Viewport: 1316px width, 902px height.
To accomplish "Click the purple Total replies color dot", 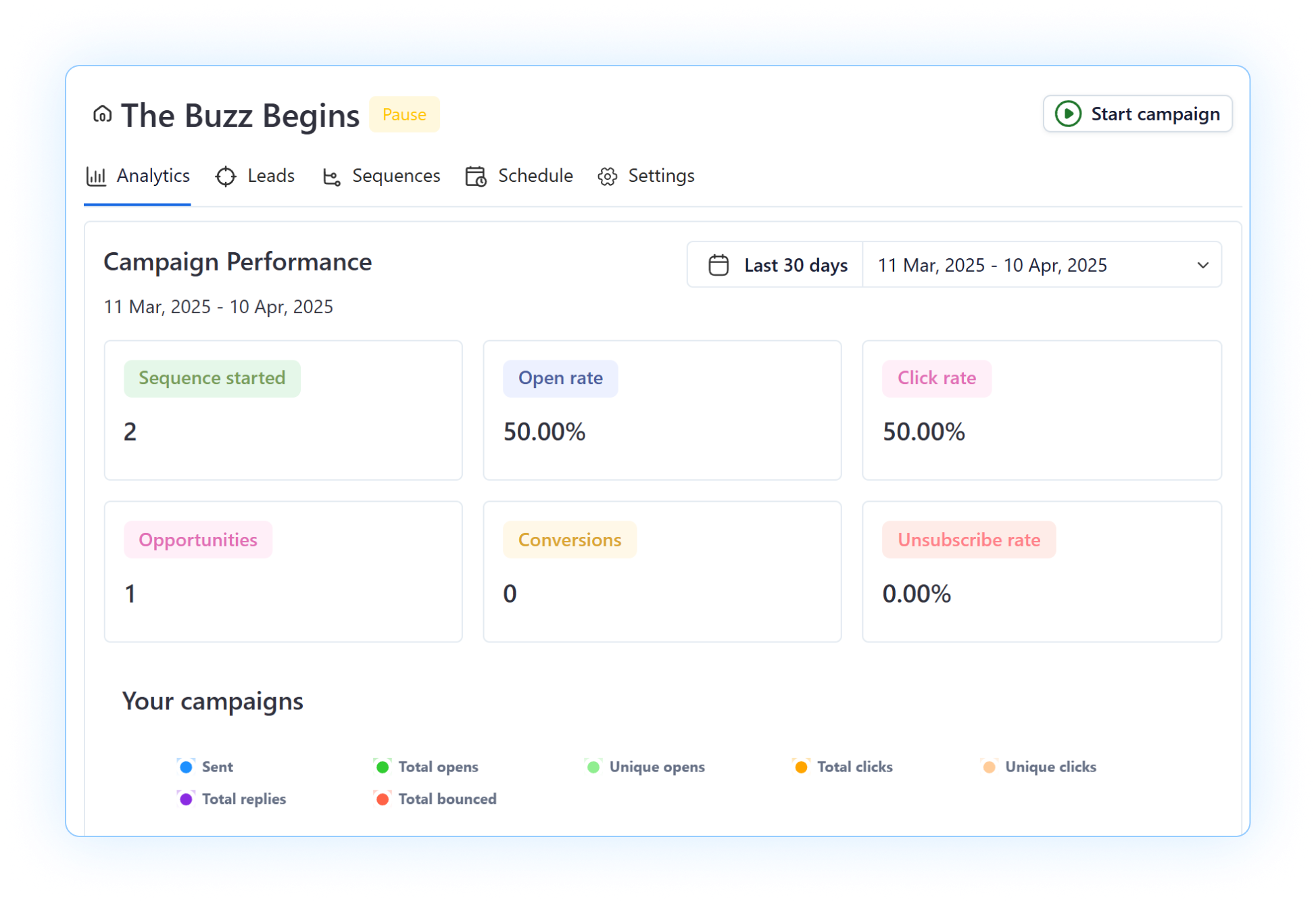I will pyautogui.click(x=186, y=799).
